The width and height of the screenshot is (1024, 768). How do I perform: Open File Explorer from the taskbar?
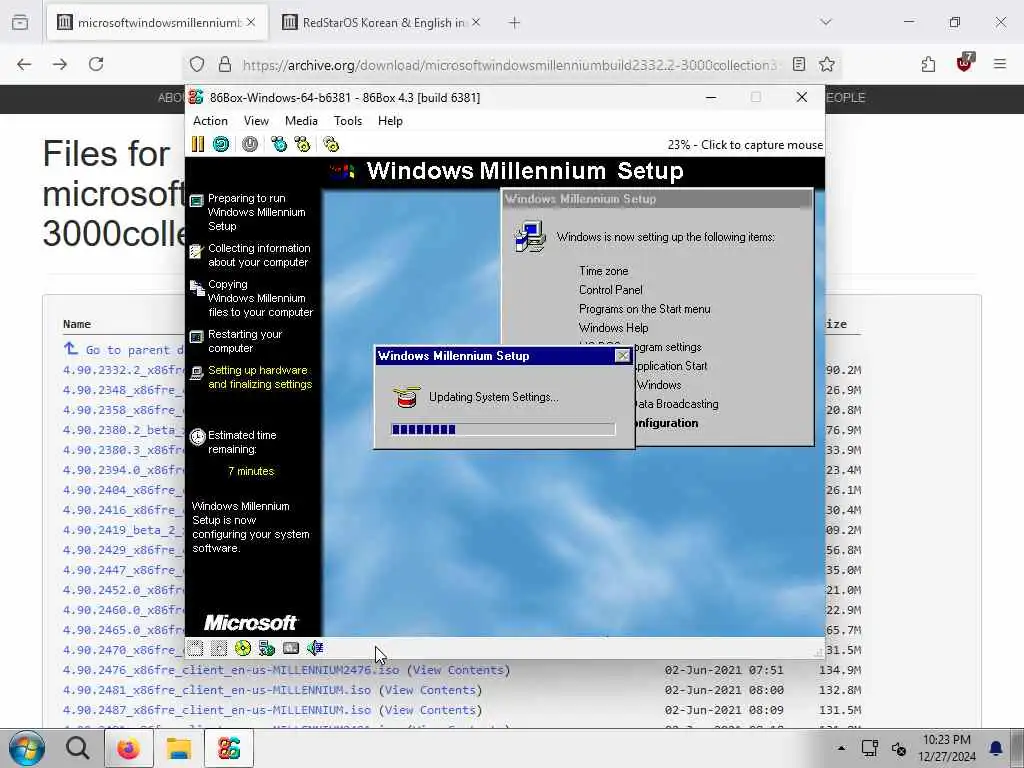[178, 748]
